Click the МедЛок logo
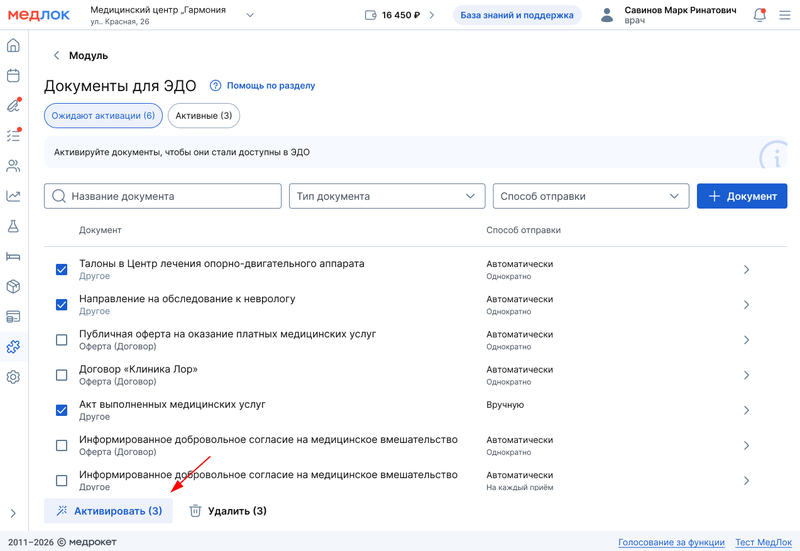 pyautogui.click(x=39, y=15)
